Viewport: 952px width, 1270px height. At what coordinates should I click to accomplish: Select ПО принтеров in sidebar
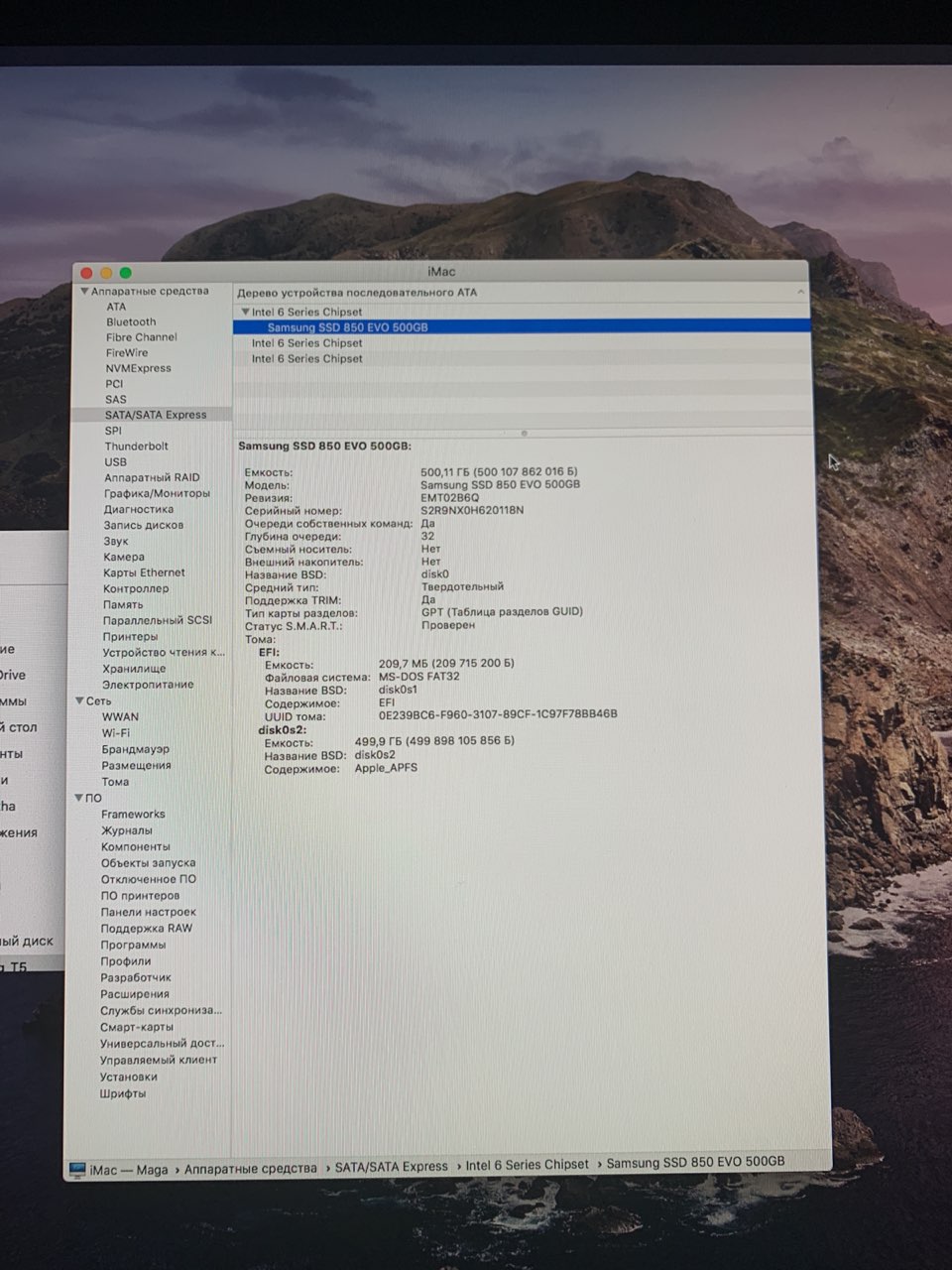tap(140, 896)
